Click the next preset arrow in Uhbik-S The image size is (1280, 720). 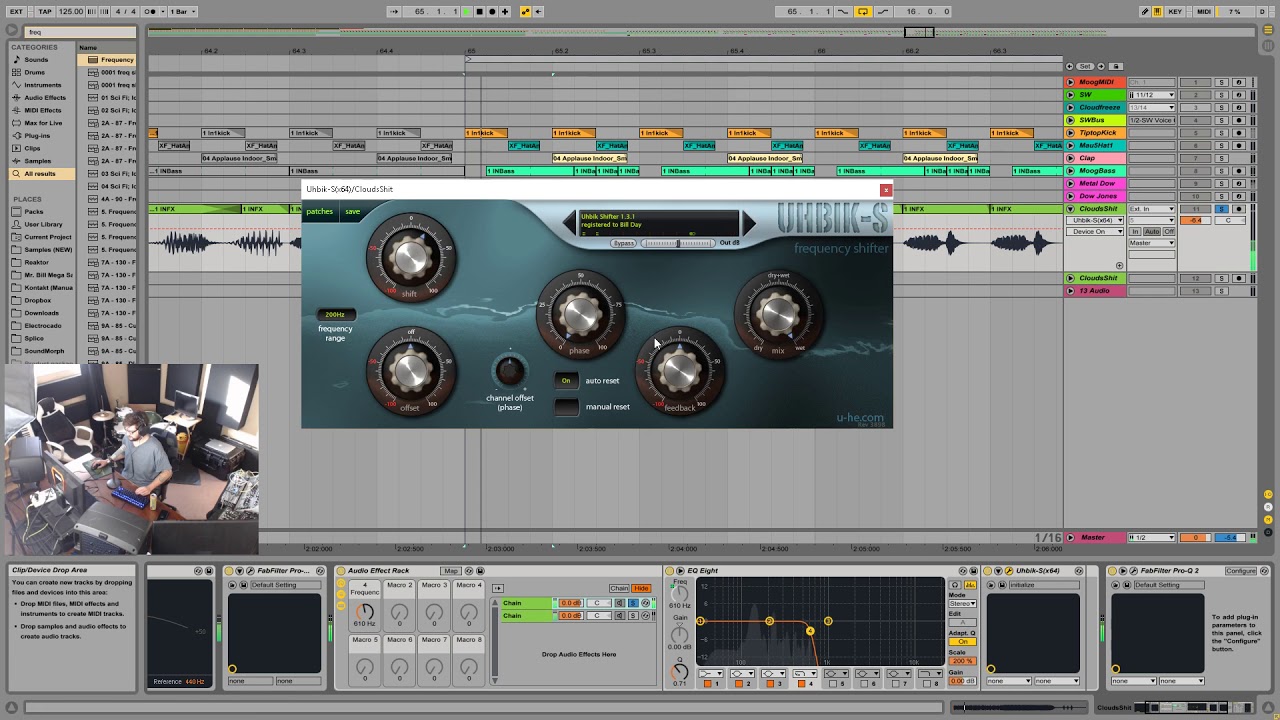tap(748, 222)
